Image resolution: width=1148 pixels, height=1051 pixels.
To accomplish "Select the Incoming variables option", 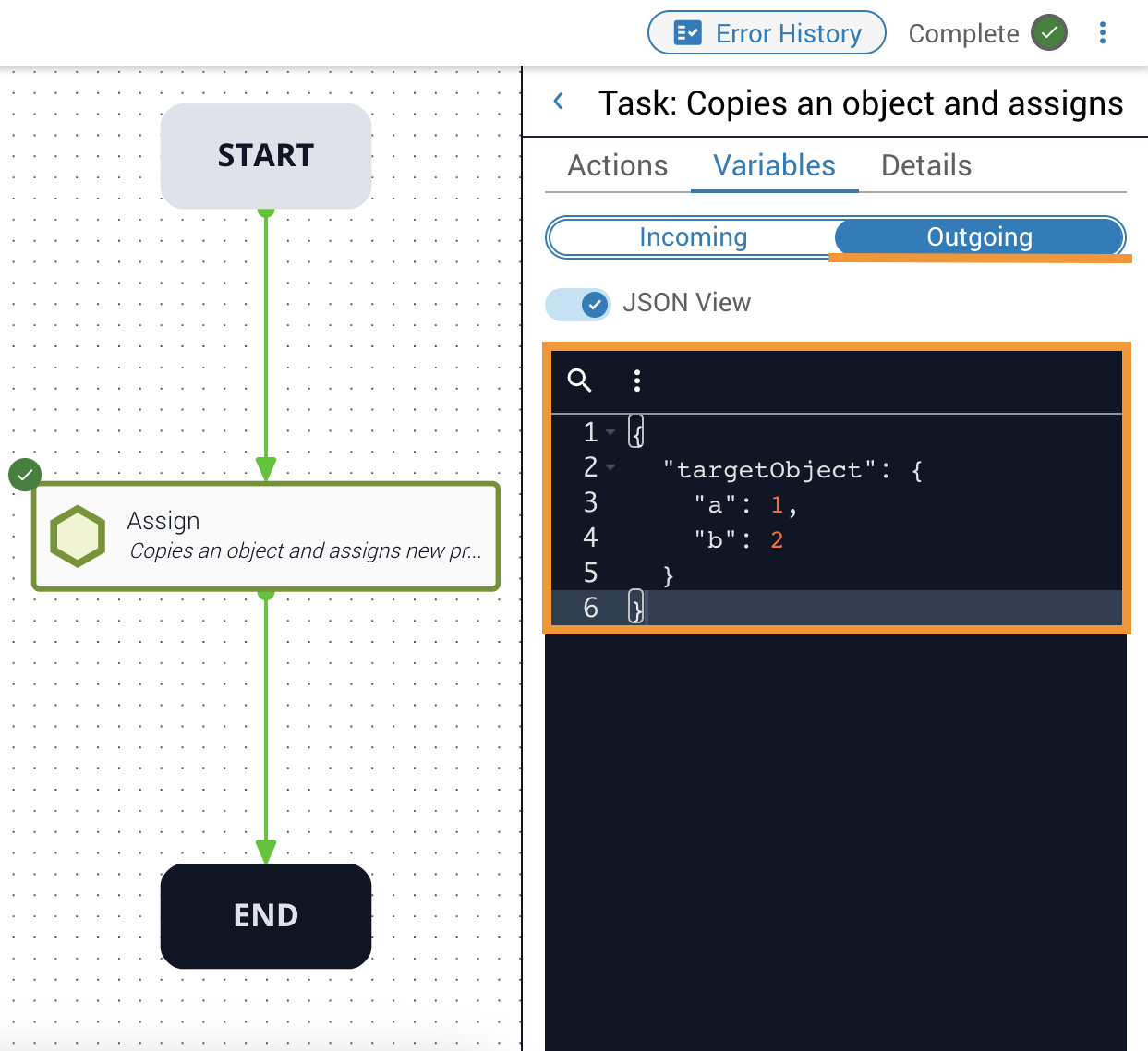I will pyautogui.click(x=693, y=237).
